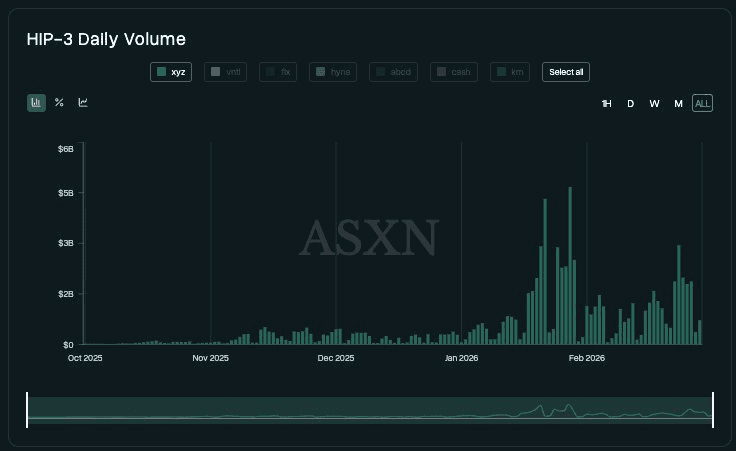This screenshot has width=736, height=451.
Task: Click the left range slider handle
Action: tap(27, 410)
